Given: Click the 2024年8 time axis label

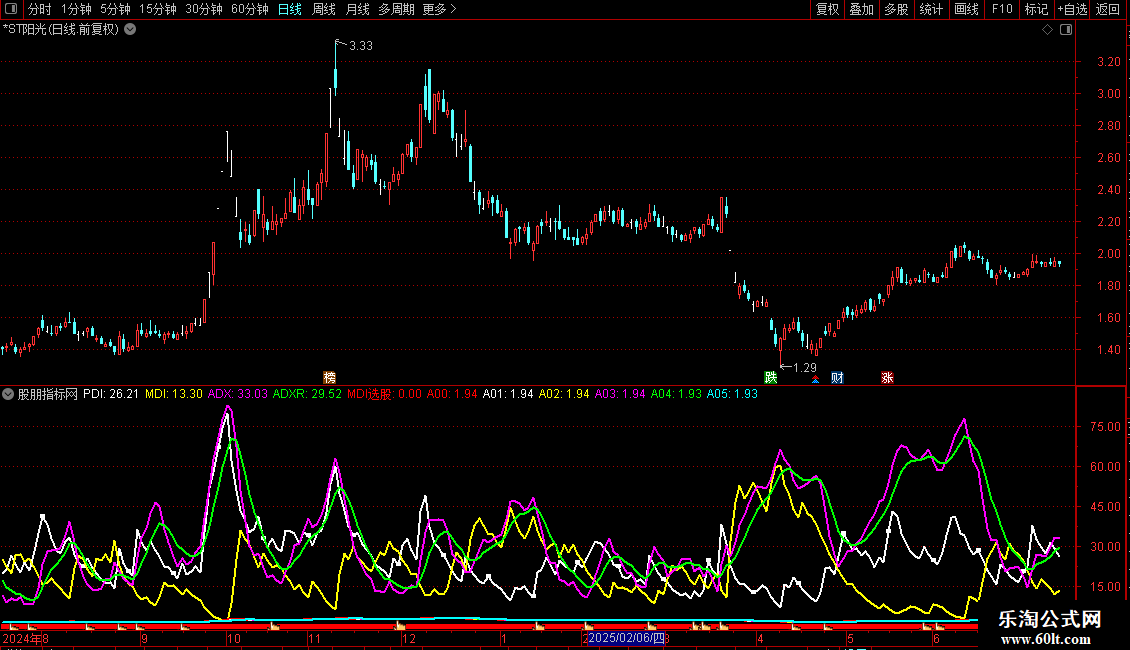Looking at the screenshot, I should coord(26,638).
